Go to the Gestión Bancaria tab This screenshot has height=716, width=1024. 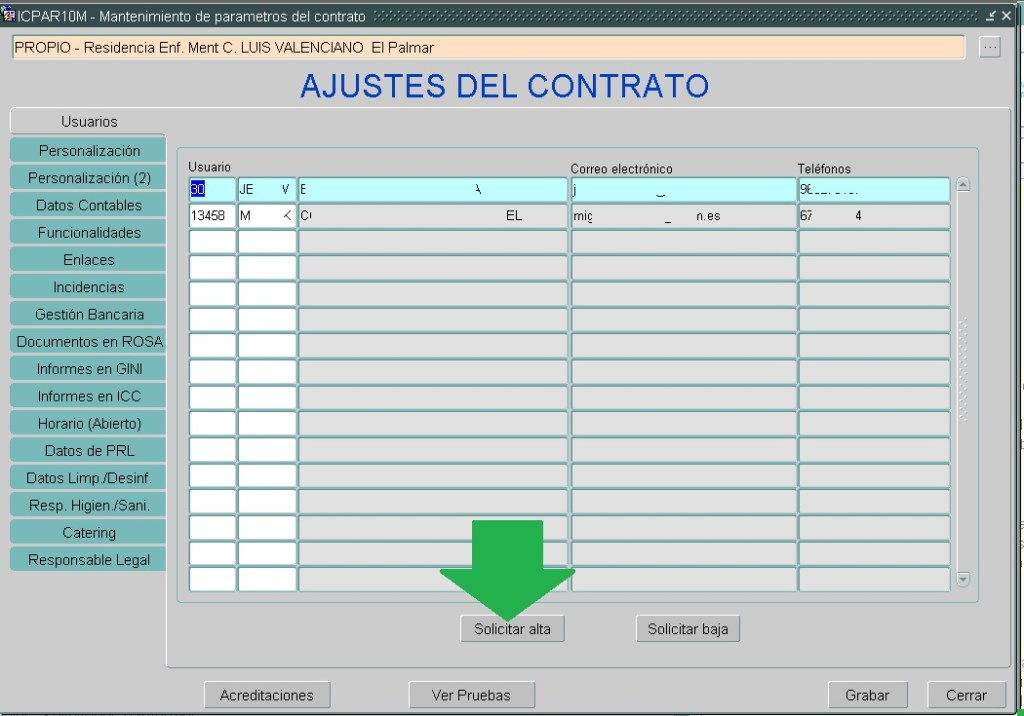[88, 314]
